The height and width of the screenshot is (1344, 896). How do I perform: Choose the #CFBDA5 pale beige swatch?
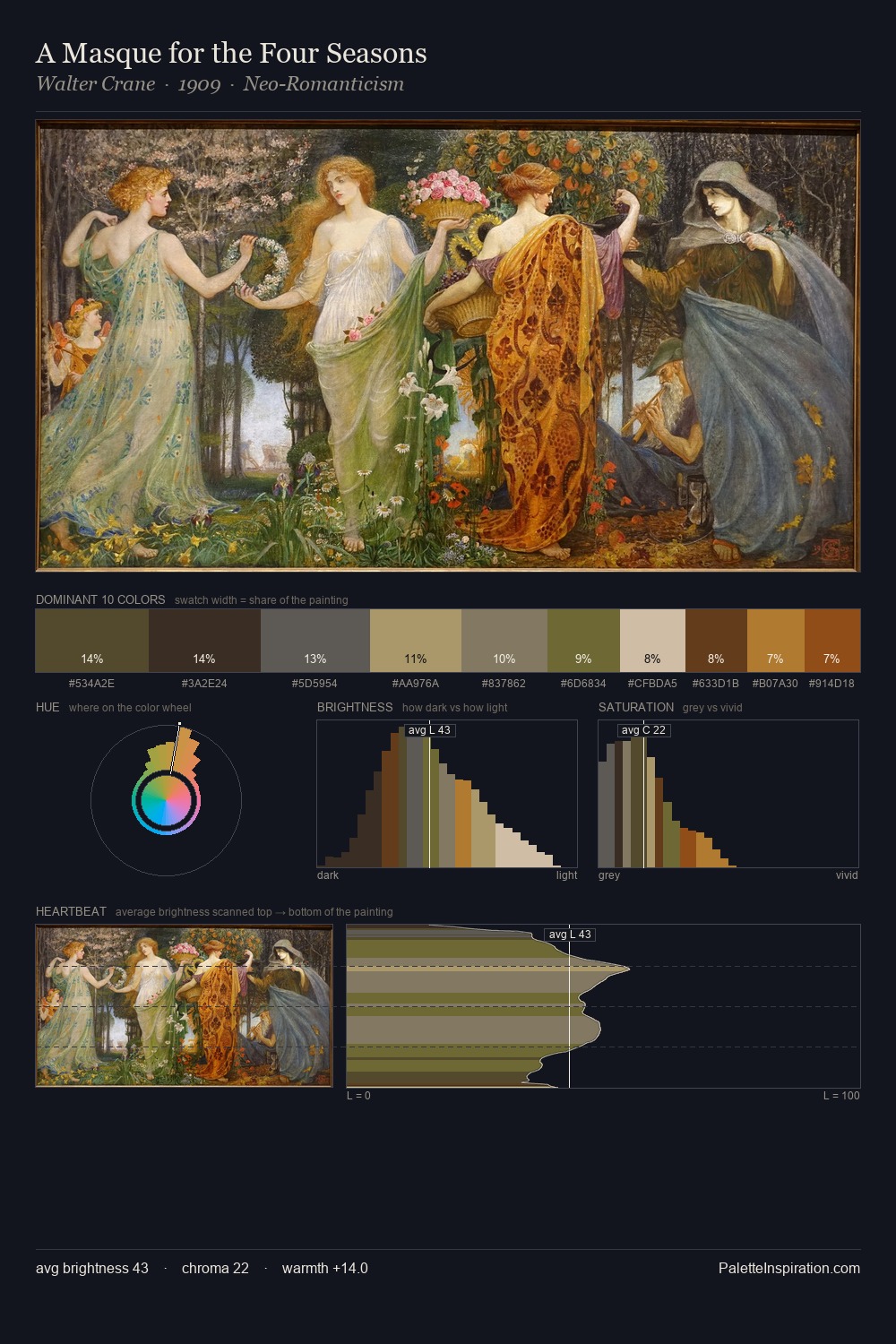[652, 641]
